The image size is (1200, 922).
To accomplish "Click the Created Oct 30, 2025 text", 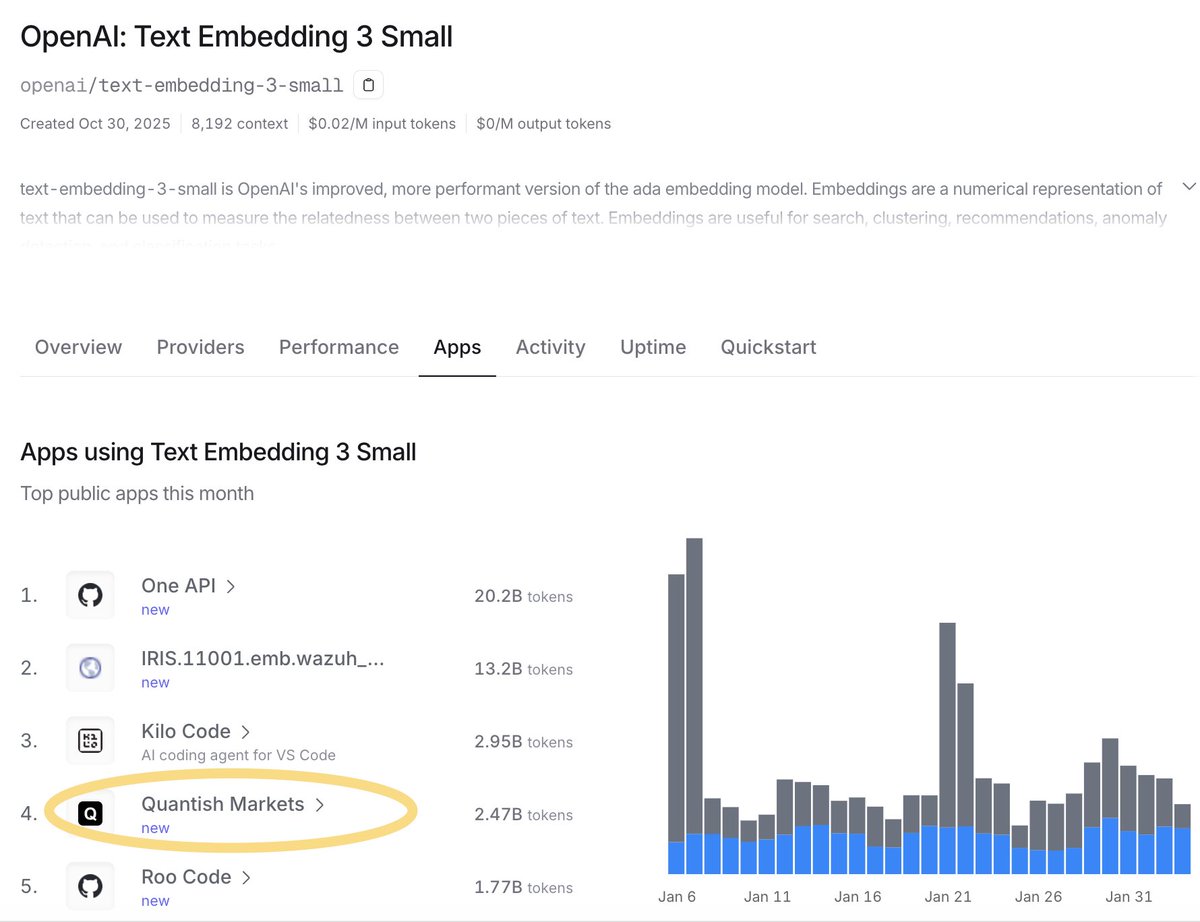I will [95, 124].
